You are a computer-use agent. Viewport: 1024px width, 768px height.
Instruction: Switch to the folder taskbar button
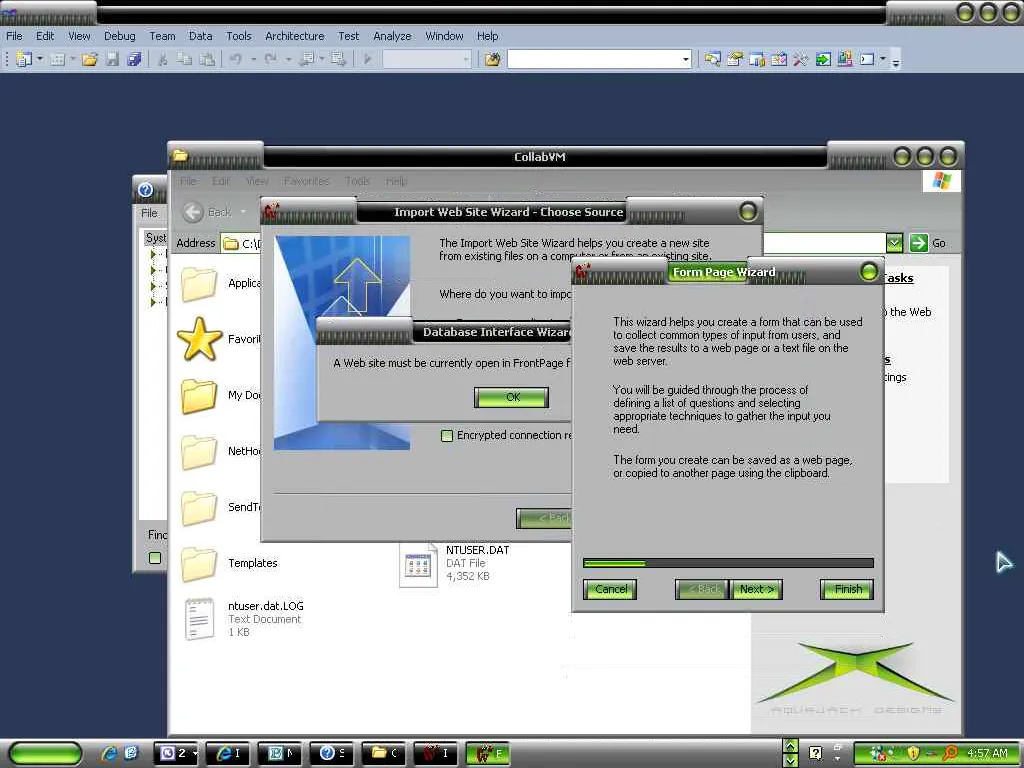(385, 753)
